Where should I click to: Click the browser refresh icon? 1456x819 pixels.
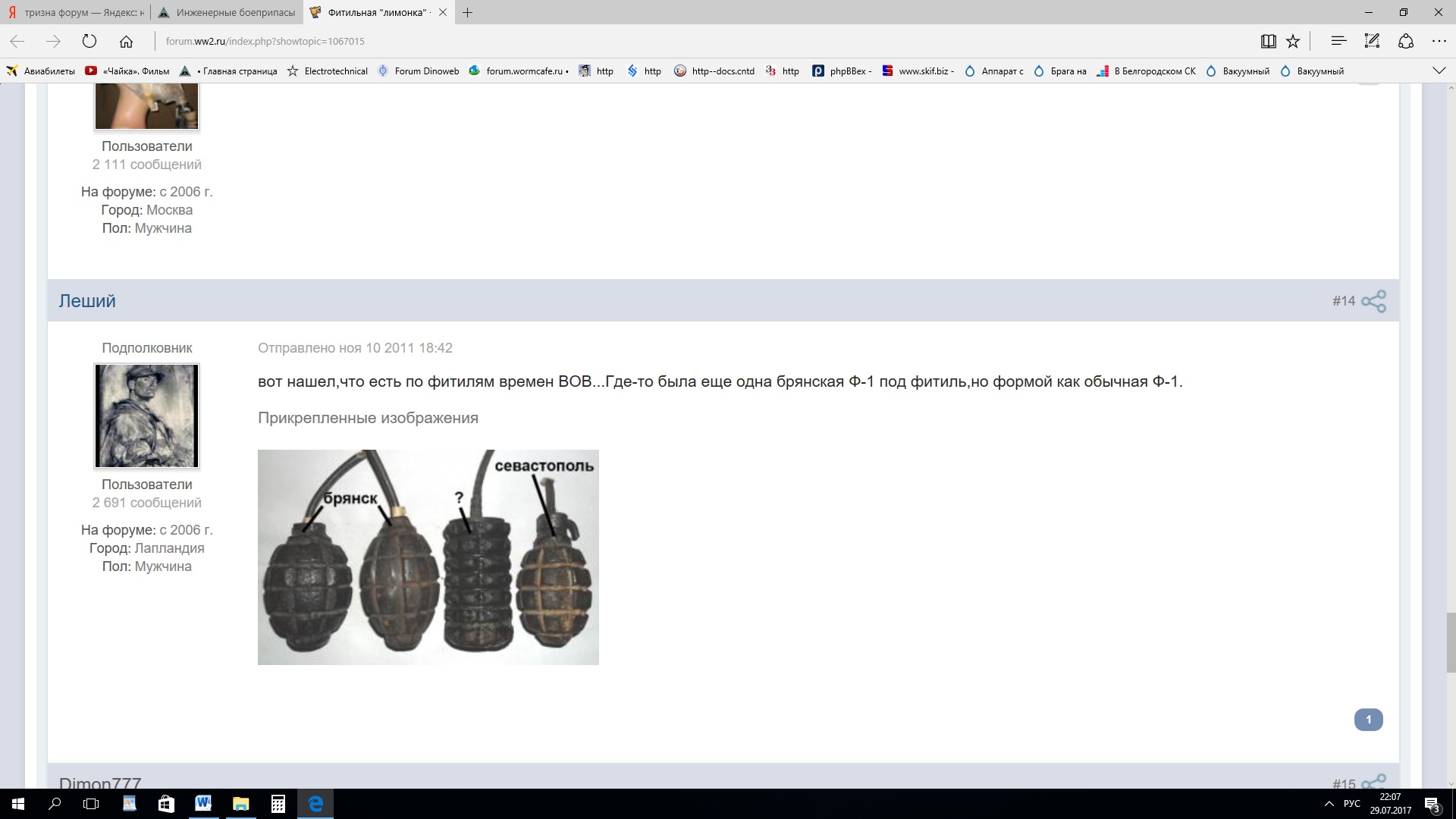coord(89,42)
